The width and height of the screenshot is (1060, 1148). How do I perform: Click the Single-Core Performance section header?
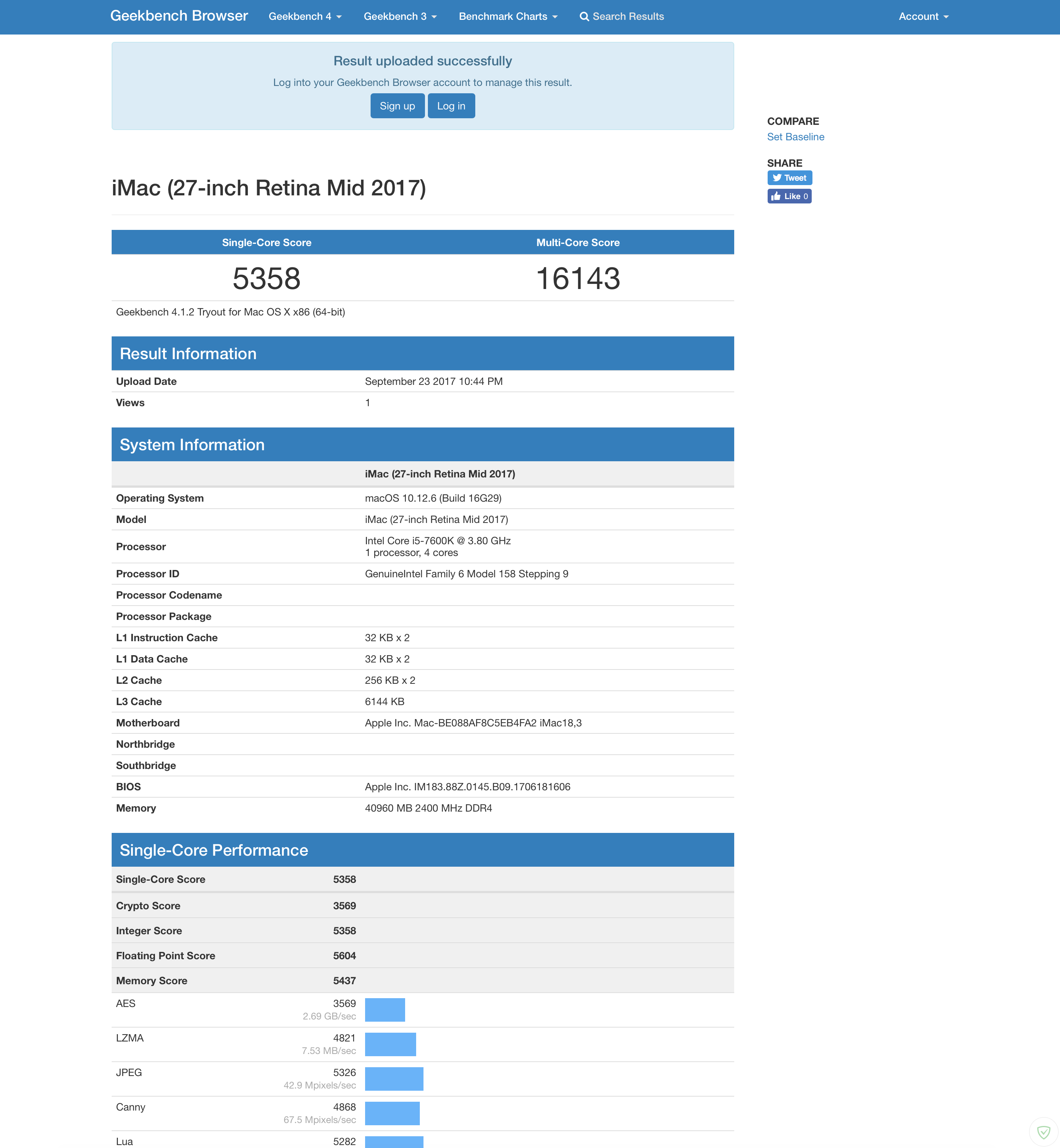point(423,850)
